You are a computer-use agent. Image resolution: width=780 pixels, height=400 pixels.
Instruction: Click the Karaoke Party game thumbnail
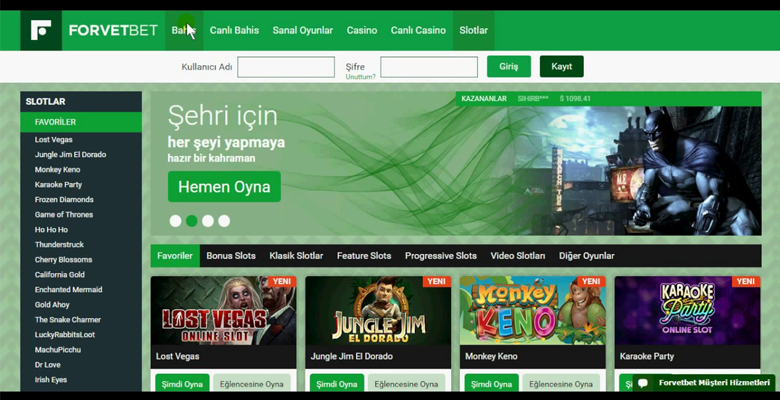(687, 310)
